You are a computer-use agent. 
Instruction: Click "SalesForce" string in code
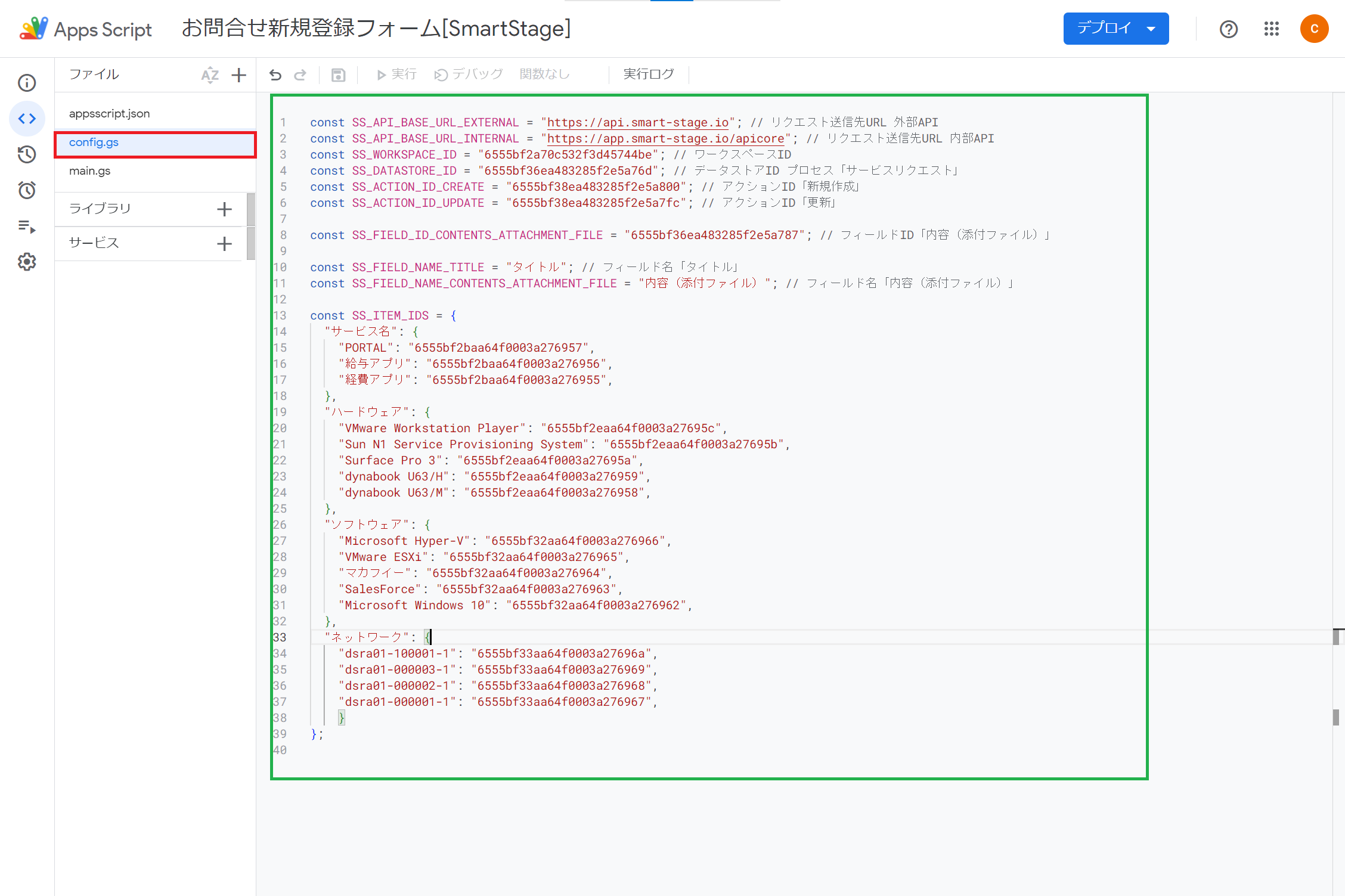[x=380, y=590]
